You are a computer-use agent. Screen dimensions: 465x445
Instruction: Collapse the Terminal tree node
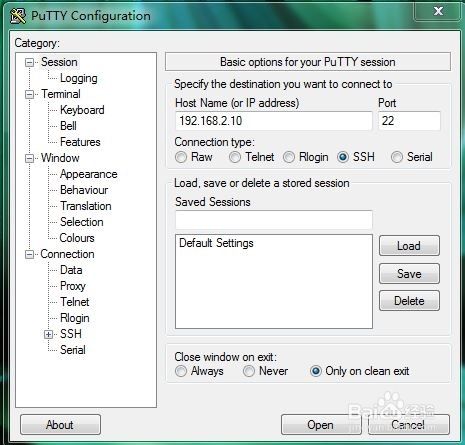[30, 94]
